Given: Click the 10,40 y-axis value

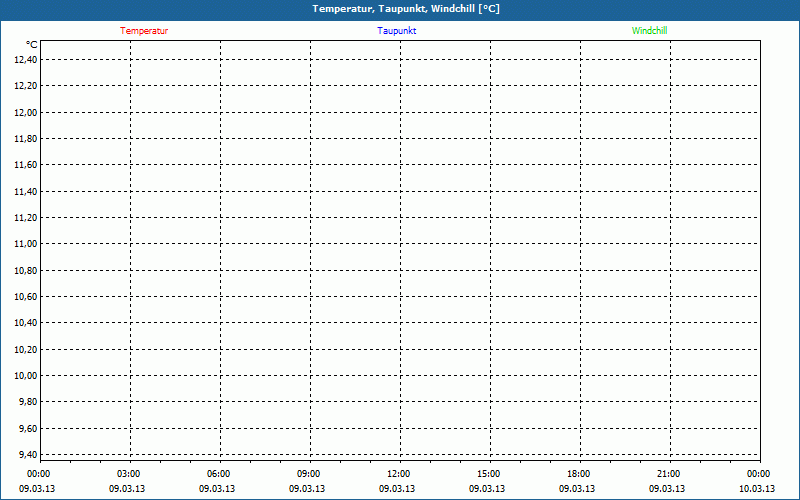Looking at the screenshot, I should pos(26,323).
